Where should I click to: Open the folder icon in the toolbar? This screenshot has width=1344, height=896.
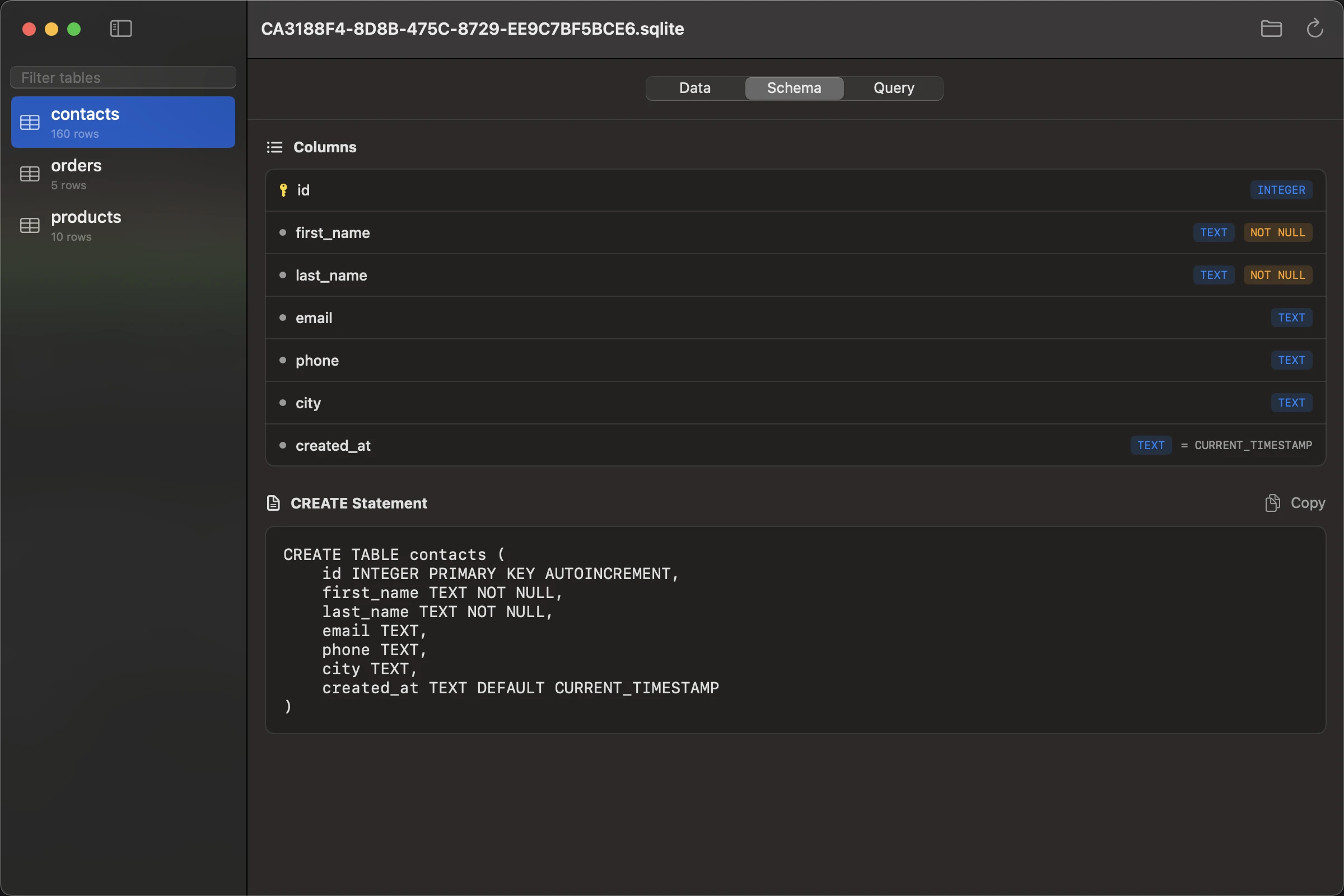point(1271,29)
